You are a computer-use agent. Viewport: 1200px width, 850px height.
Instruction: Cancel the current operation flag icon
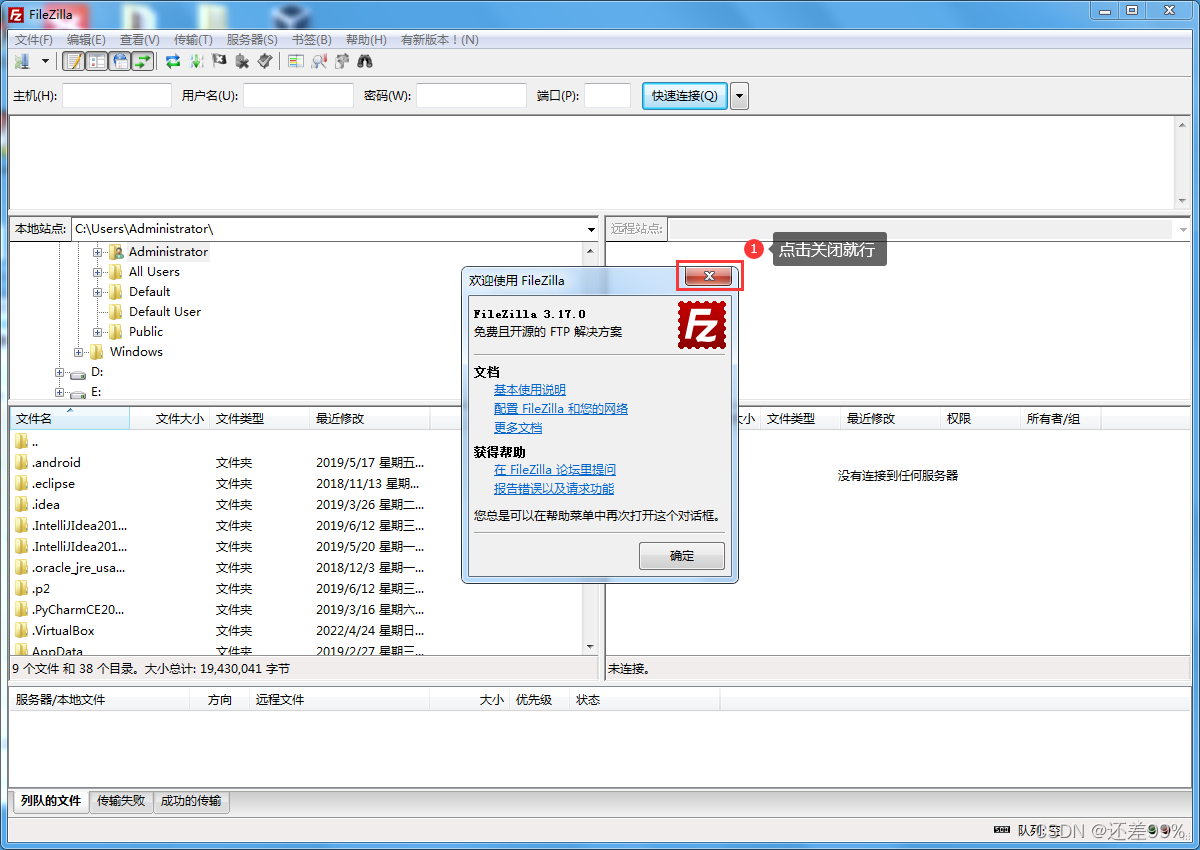tap(218, 61)
